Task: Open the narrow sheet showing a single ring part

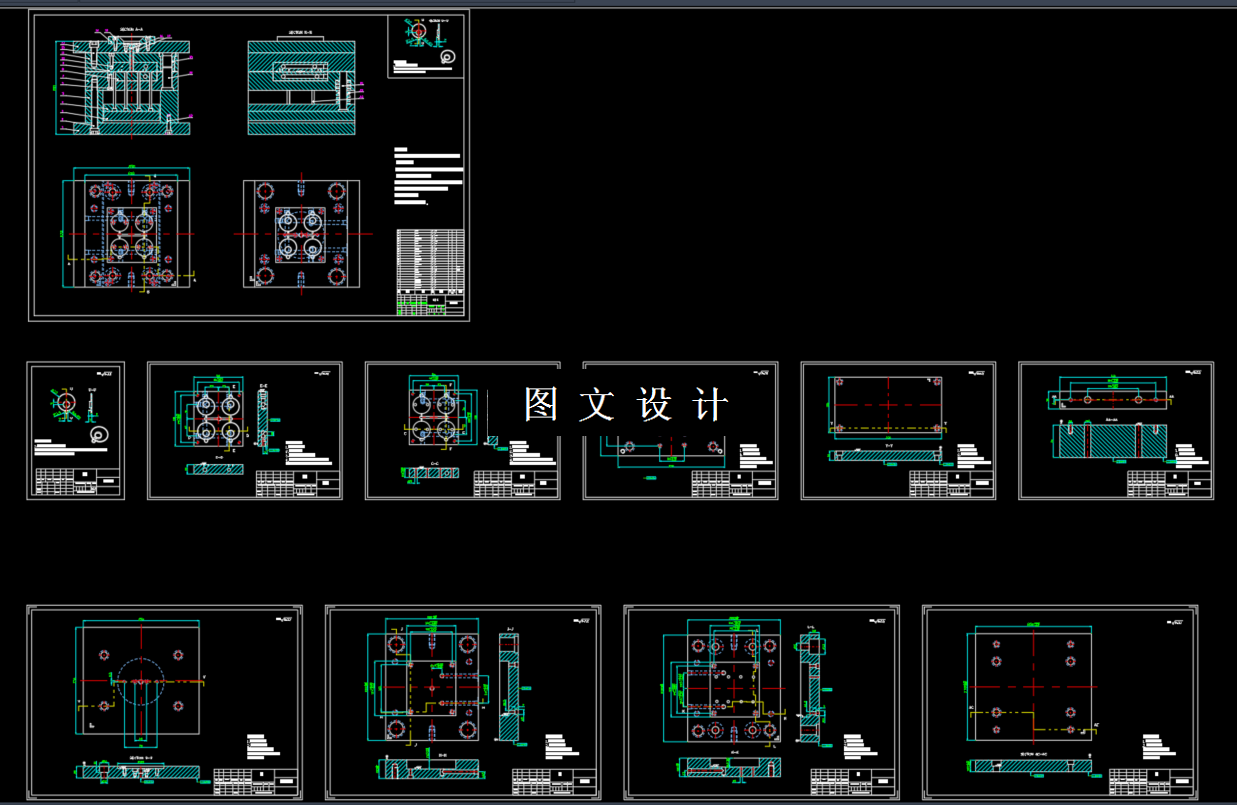Action: [76, 430]
